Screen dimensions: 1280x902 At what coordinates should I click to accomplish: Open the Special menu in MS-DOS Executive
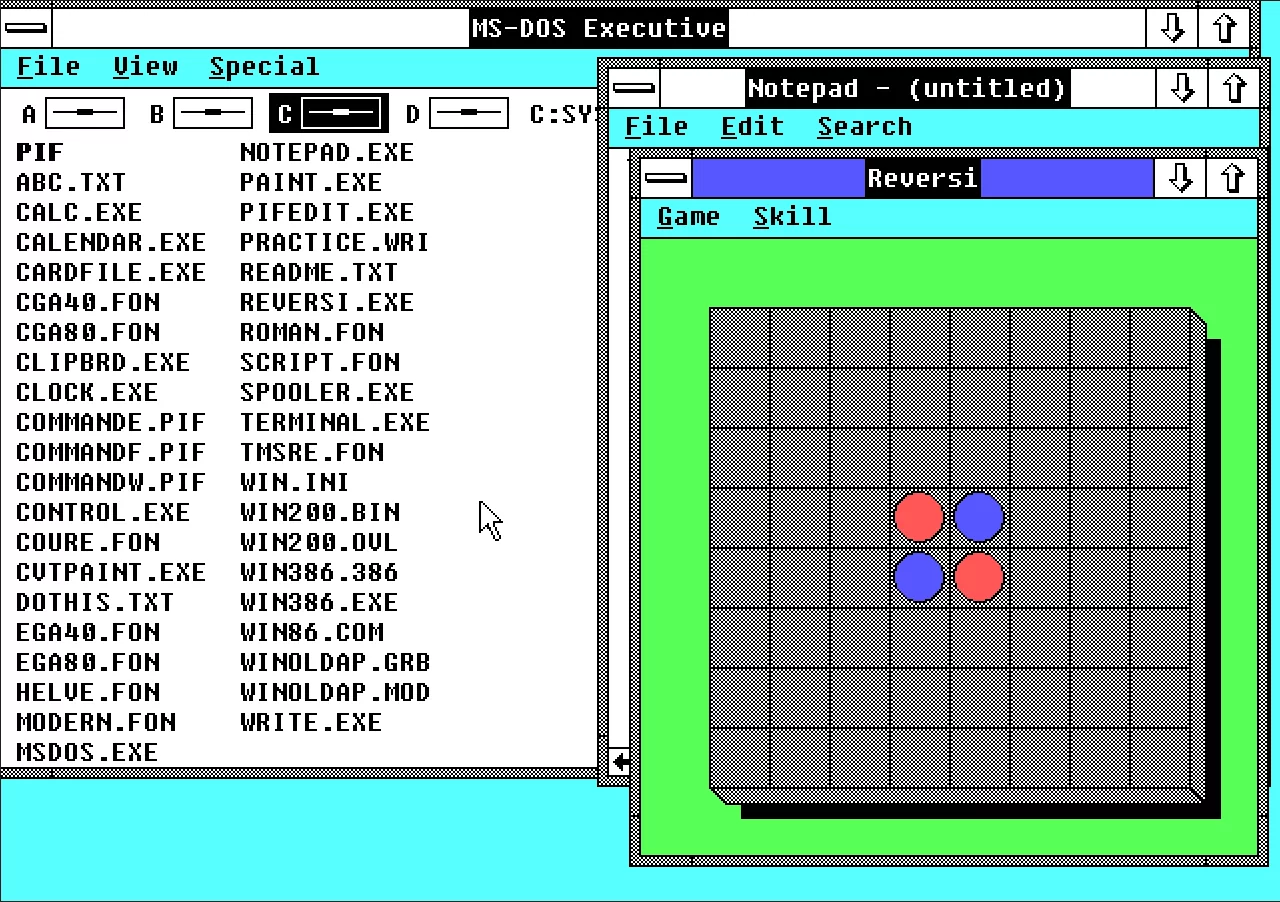[265, 67]
